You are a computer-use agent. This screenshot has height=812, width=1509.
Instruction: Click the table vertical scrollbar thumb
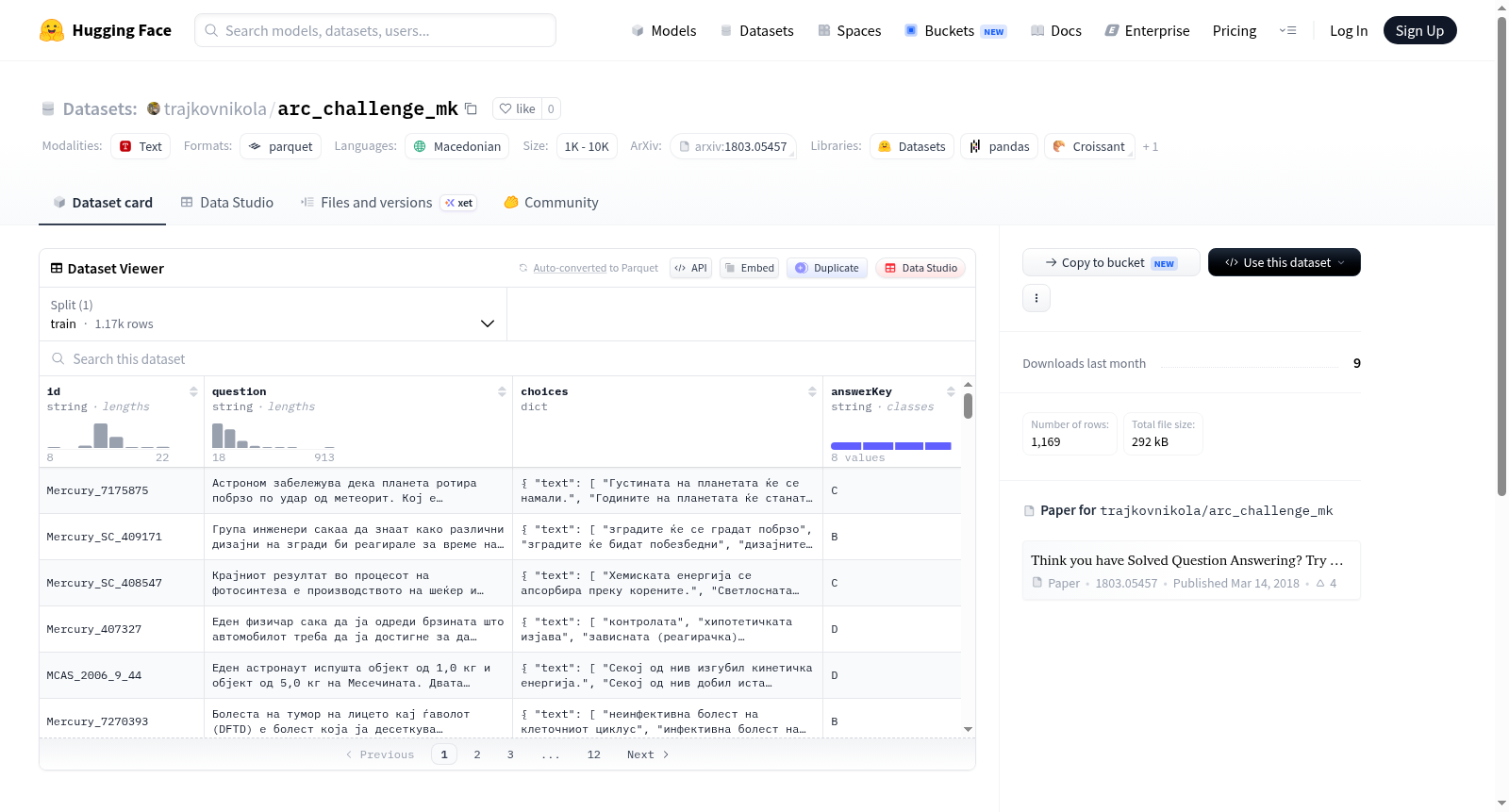click(x=968, y=406)
